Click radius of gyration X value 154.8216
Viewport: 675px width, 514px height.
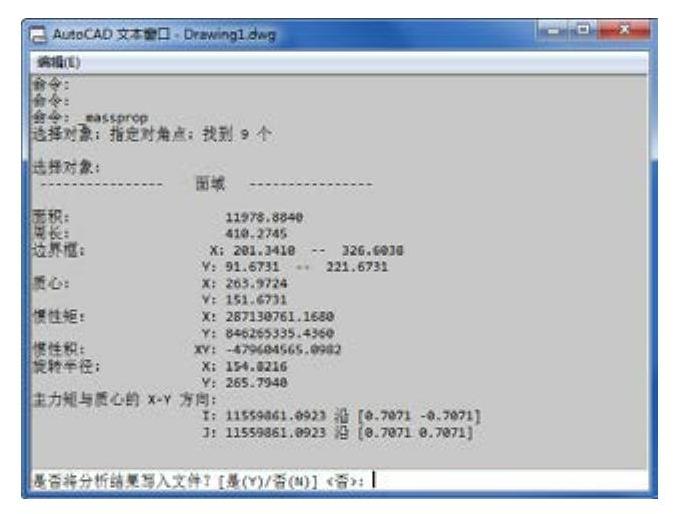coord(256,367)
